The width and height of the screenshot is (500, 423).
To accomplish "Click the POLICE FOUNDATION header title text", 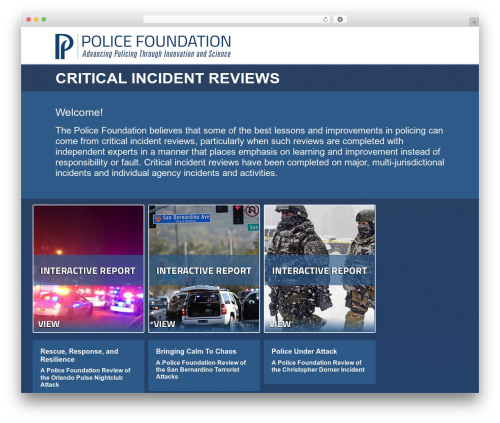I will (156, 42).
